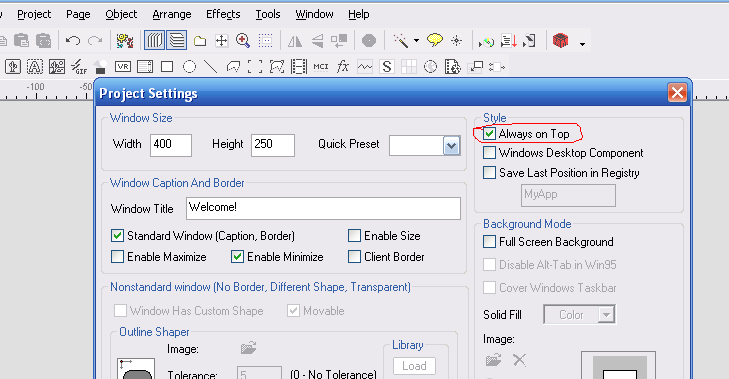Check the Enable Size box
Image resolution: width=729 pixels, height=379 pixels.
click(x=354, y=236)
